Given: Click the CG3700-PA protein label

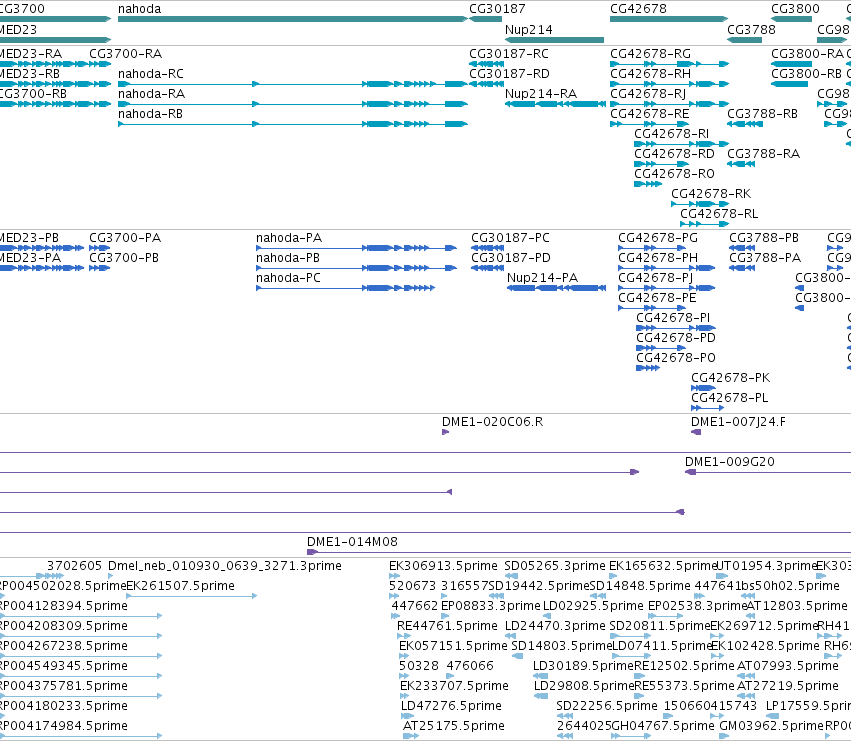Looking at the screenshot, I should [x=125, y=238].
